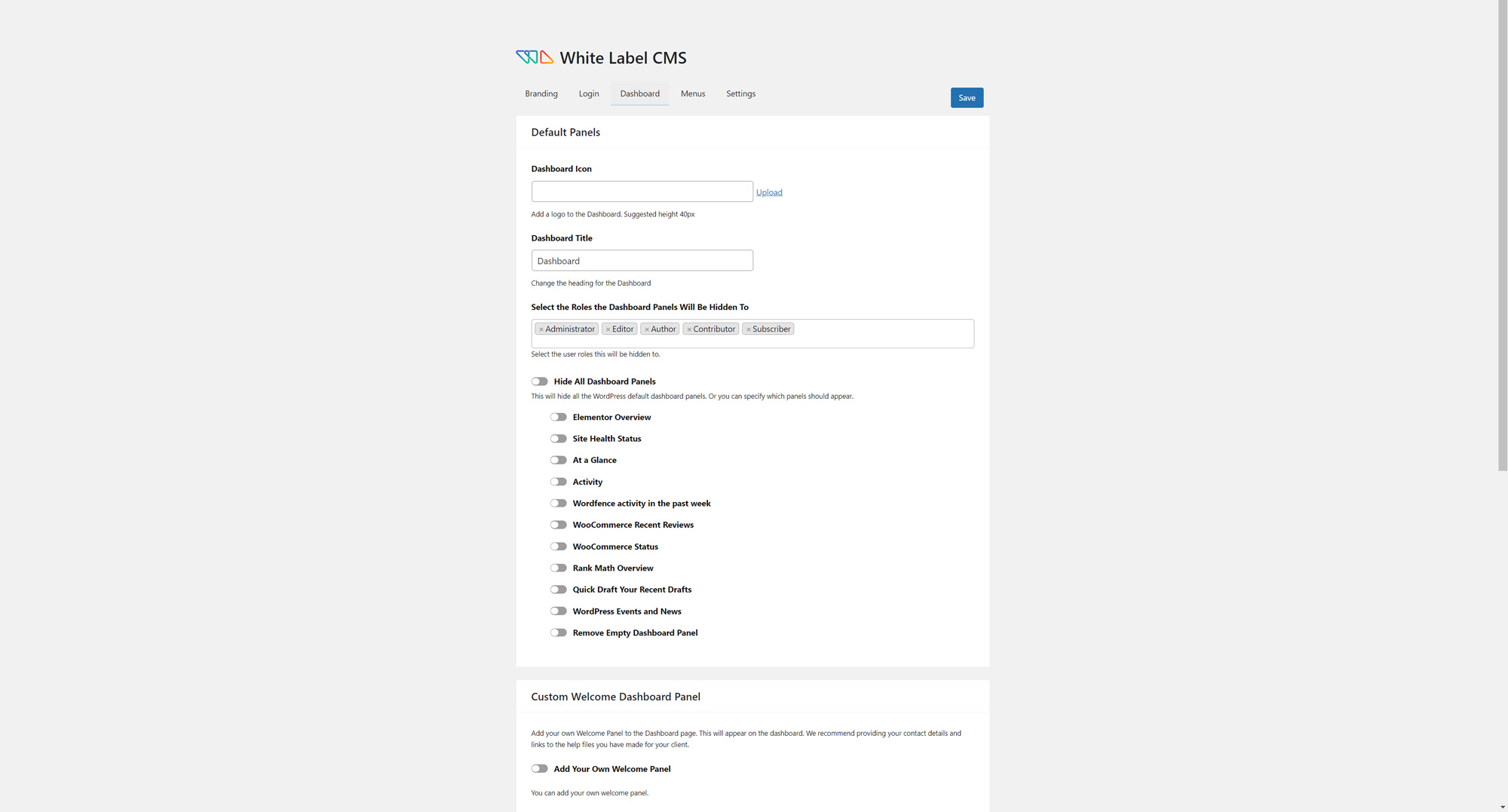Enable Add Your Own Welcome Panel

click(x=539, y=769)
